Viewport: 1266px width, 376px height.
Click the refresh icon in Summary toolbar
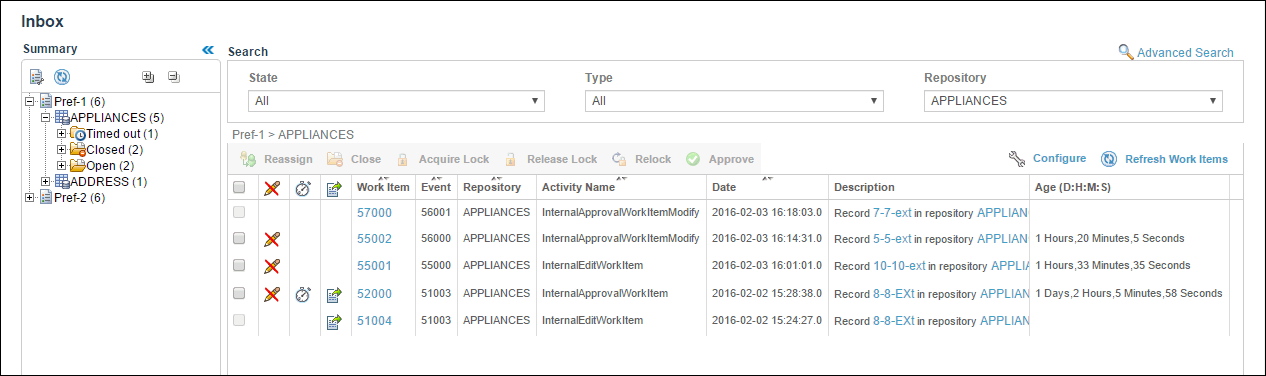61,76
